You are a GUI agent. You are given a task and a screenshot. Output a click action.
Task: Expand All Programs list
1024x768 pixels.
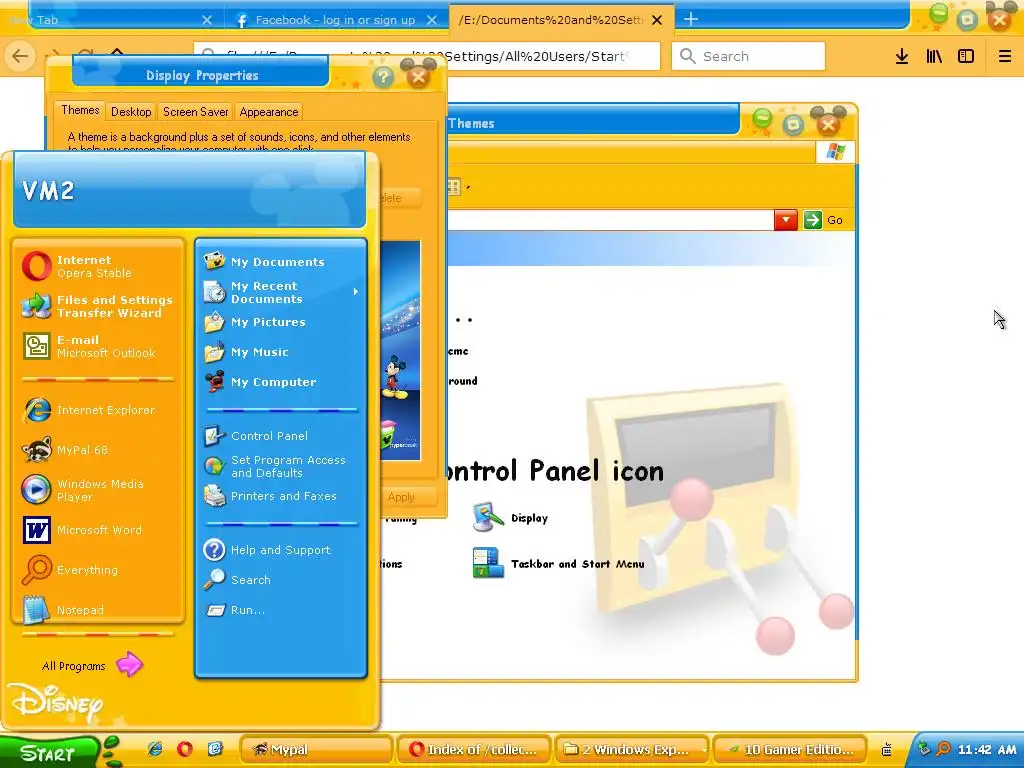click(91, 665)
